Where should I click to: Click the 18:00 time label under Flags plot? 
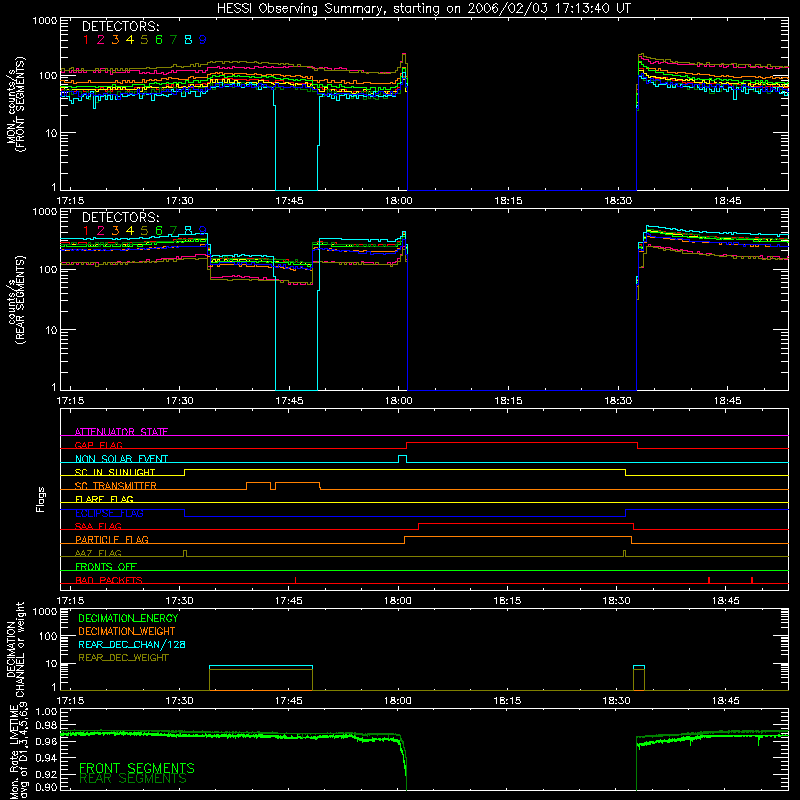tap(397, 601)
